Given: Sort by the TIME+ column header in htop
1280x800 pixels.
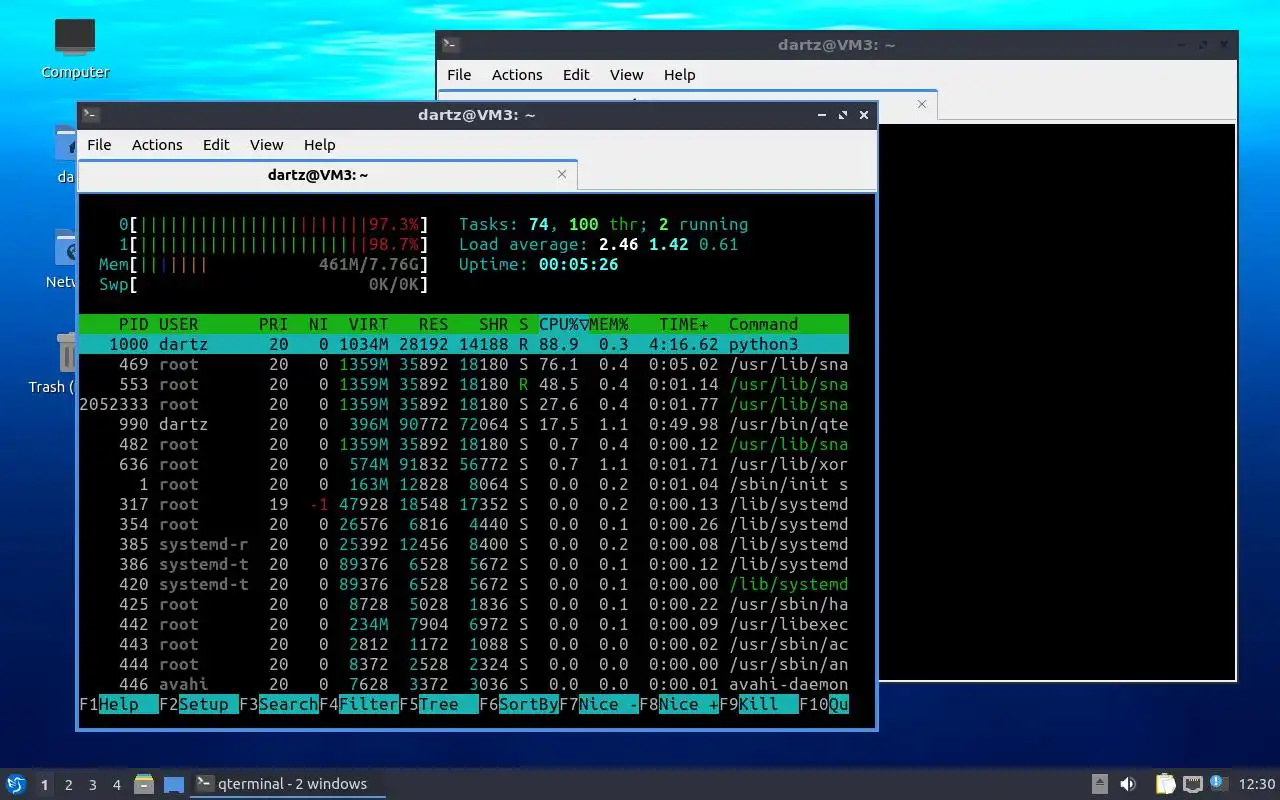Looking at the screenshot, I should 684,324.
